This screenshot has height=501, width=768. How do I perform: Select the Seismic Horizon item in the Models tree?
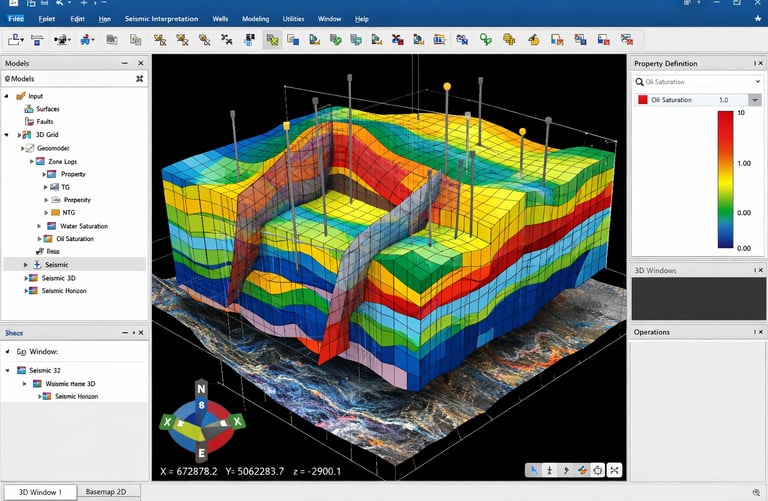point(64,290)
